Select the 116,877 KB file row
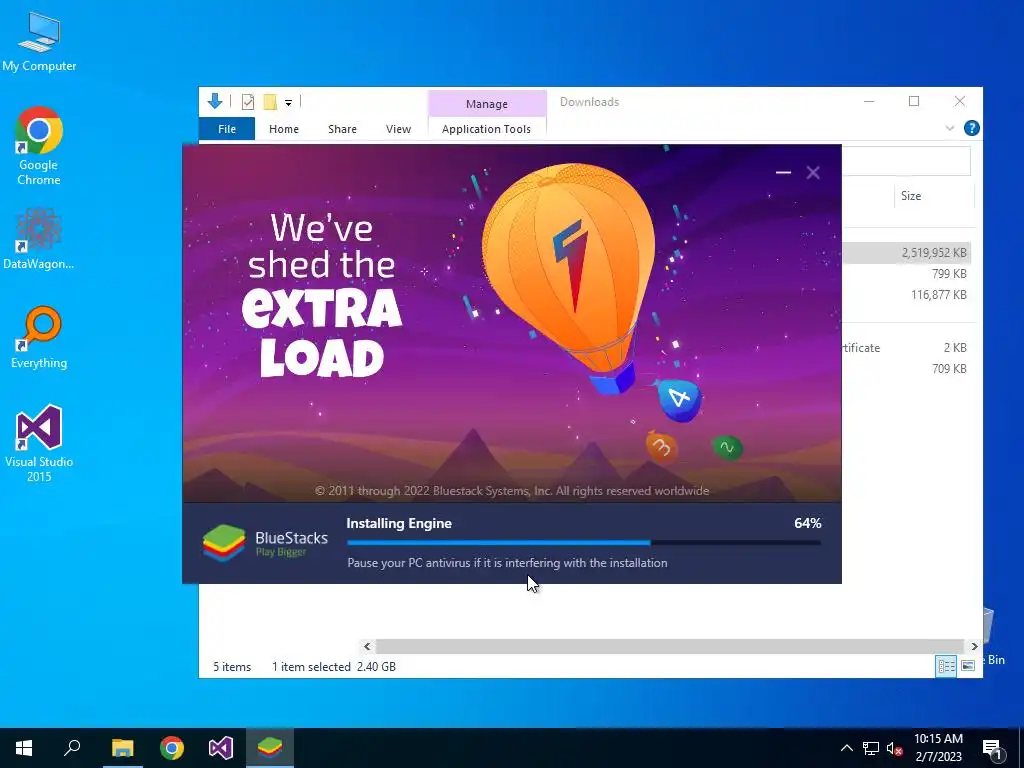The width and height of the screenshot is (1024, 768). (x=906, y=295)
